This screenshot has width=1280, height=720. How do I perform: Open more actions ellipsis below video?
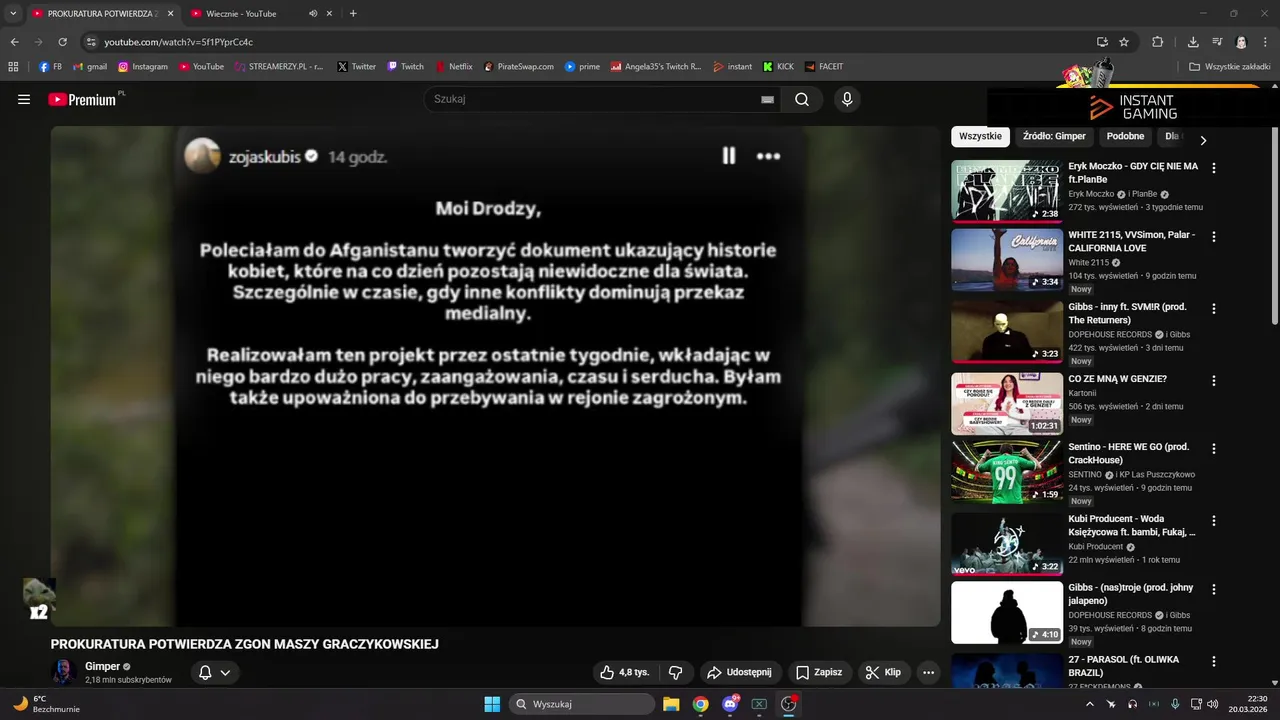coord(928,672)
